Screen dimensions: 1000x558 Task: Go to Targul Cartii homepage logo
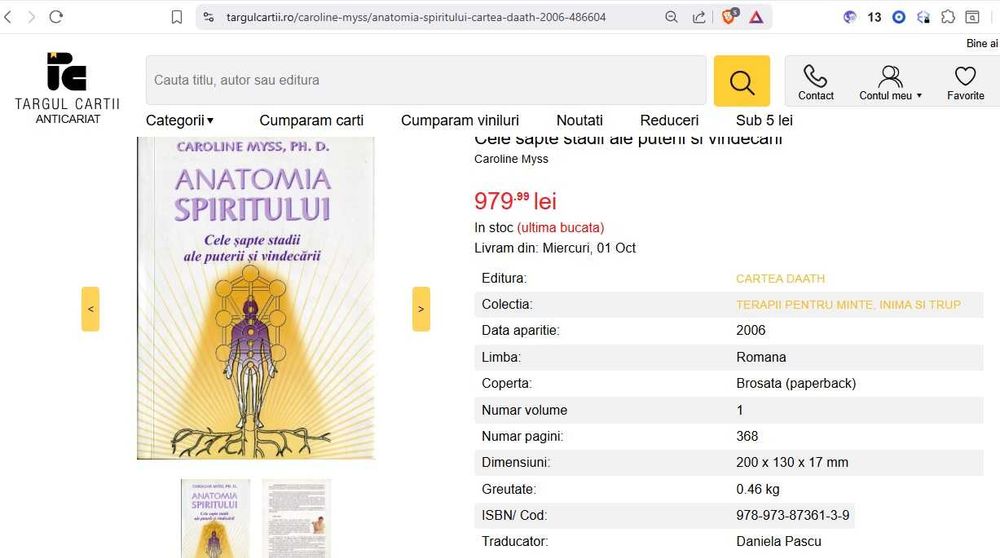(x=67, y=88)
